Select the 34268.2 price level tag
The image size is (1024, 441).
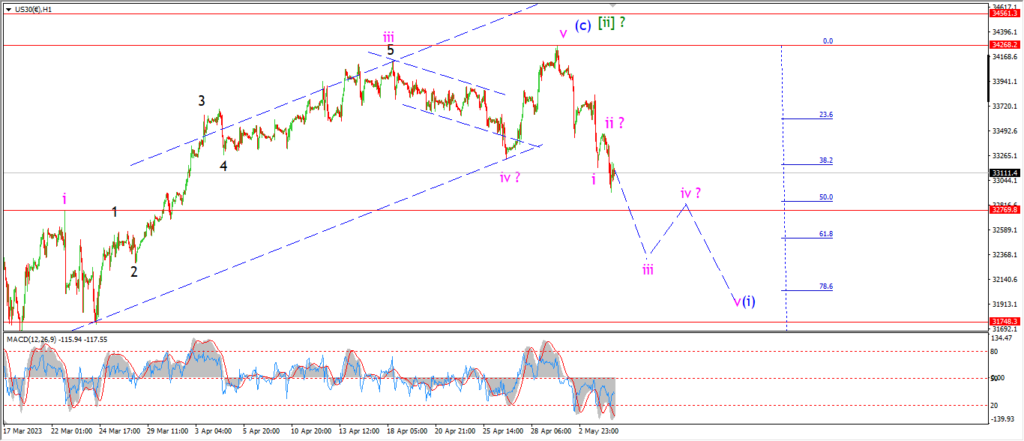pyautogui.click(x=1002, y=45)
